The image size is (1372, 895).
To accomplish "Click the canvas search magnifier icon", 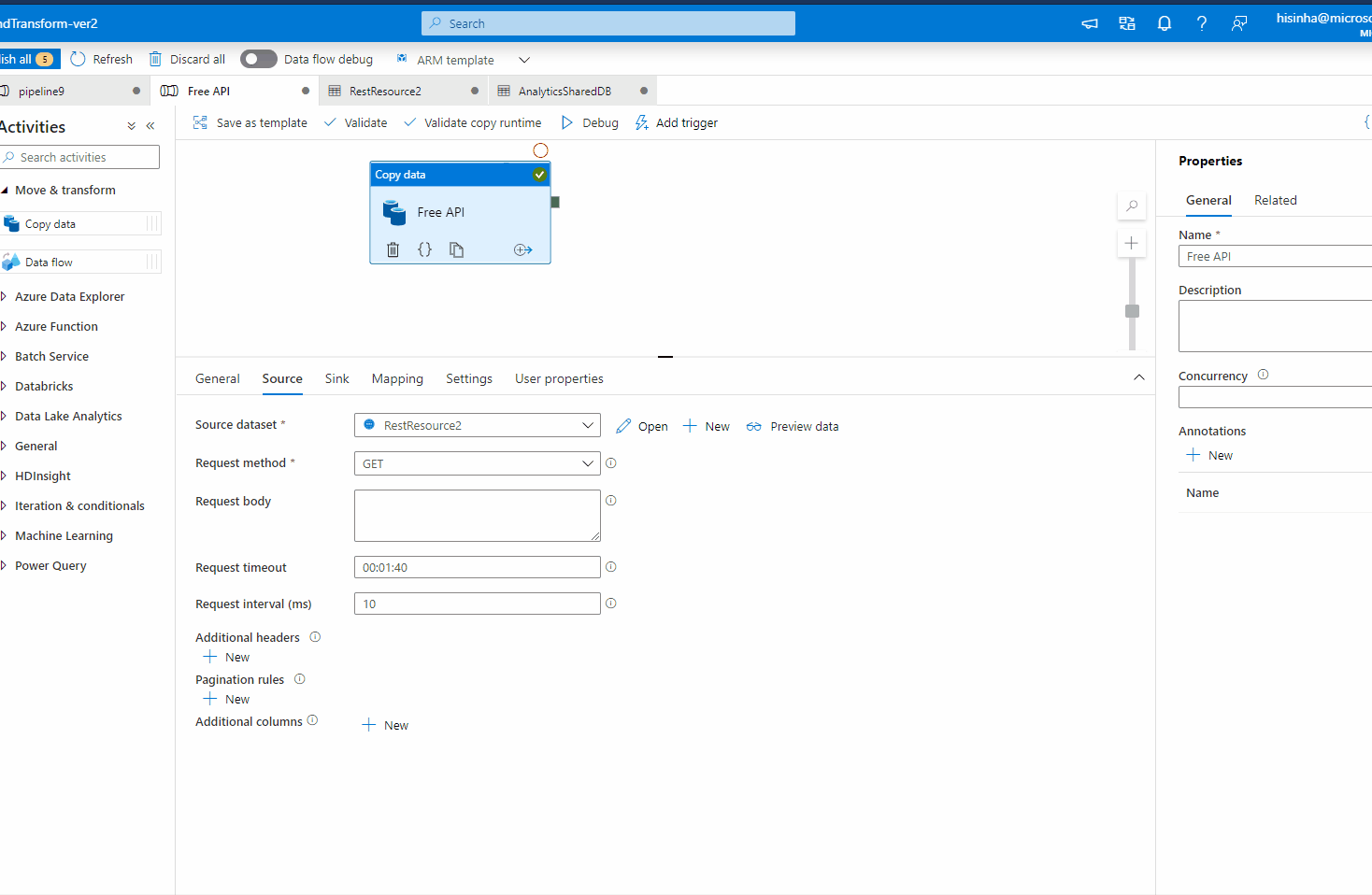I will 1132,206.
